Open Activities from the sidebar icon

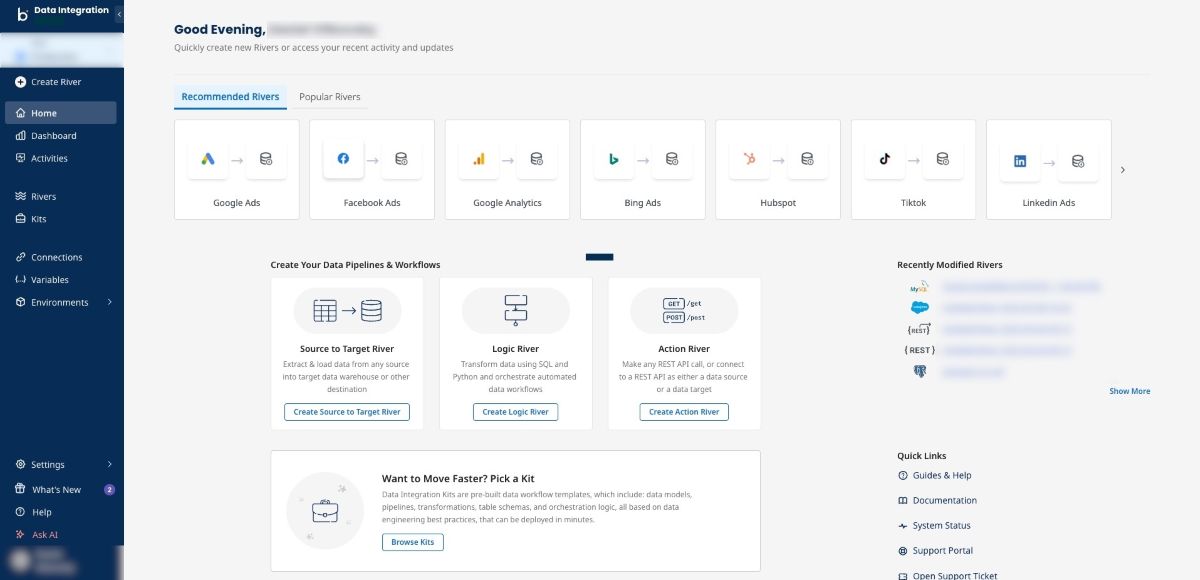[21, 158]
